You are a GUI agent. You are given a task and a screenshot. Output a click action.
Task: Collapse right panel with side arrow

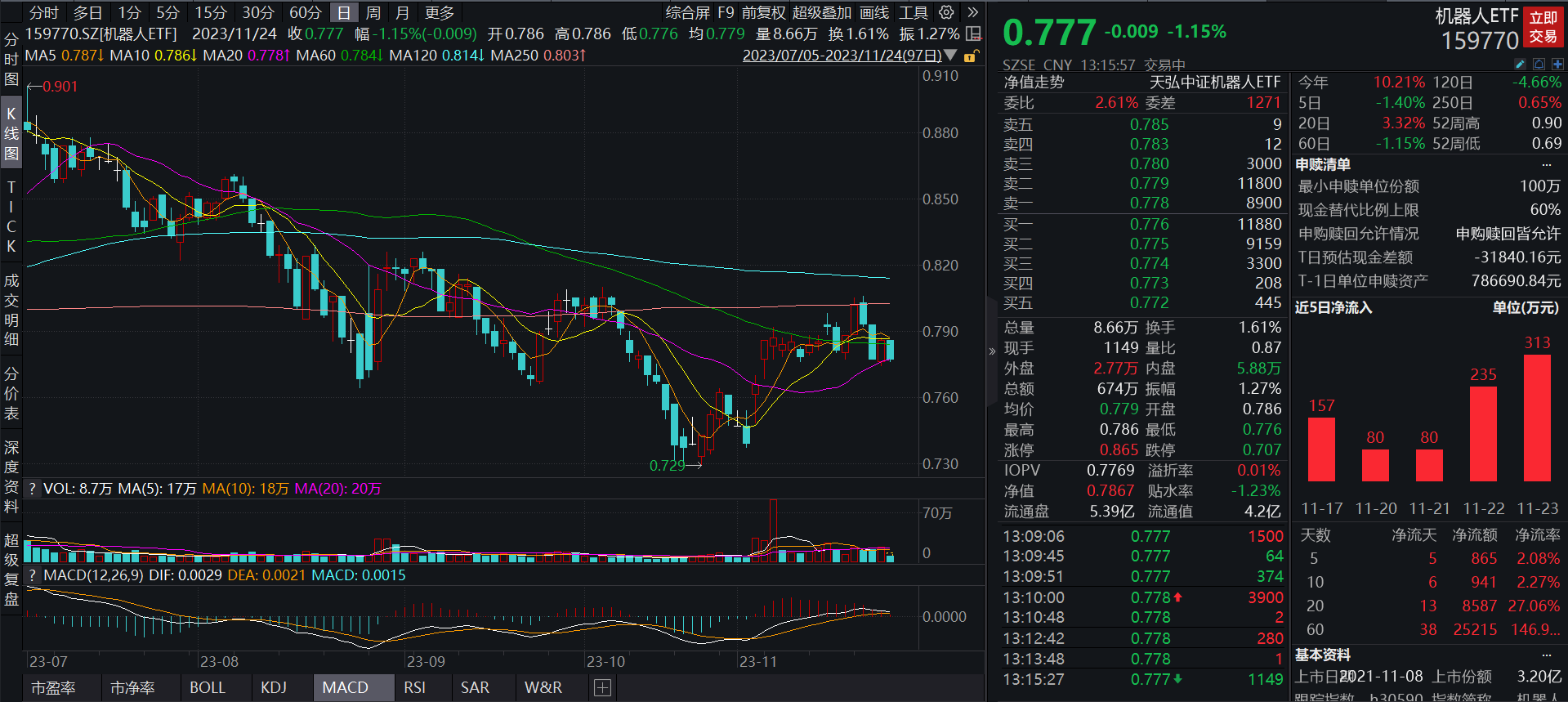pos(992,351)
